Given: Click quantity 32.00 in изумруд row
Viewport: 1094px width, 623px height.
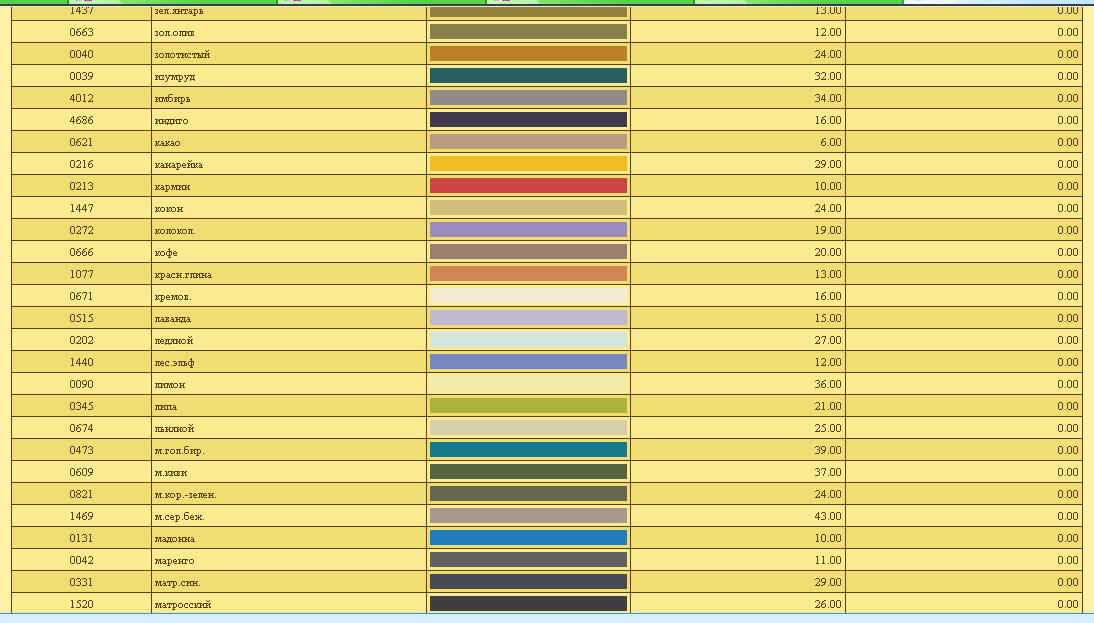Looking at the screenshot, I should [827, 76].
